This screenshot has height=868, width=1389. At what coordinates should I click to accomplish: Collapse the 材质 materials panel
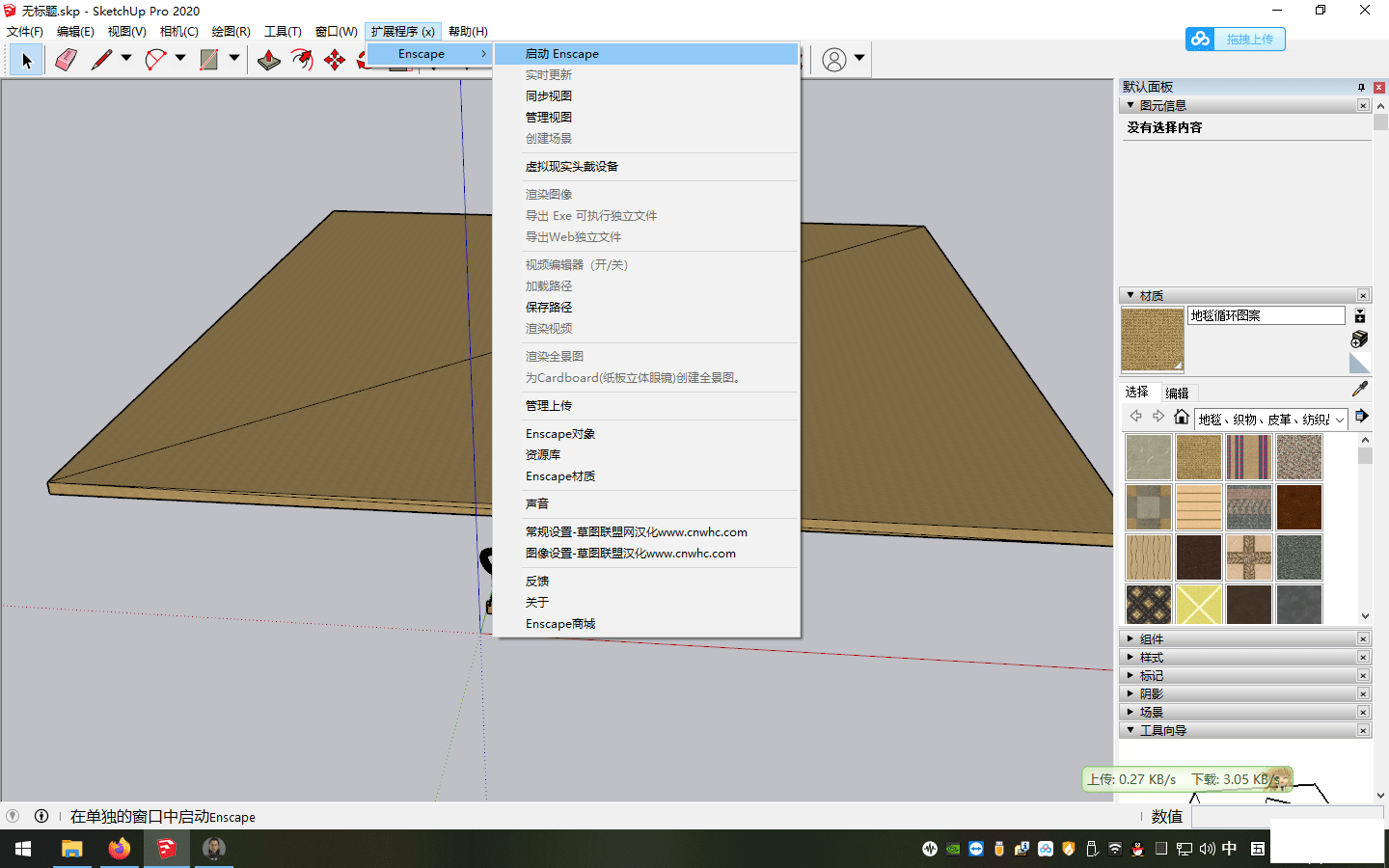point(1130,295)
